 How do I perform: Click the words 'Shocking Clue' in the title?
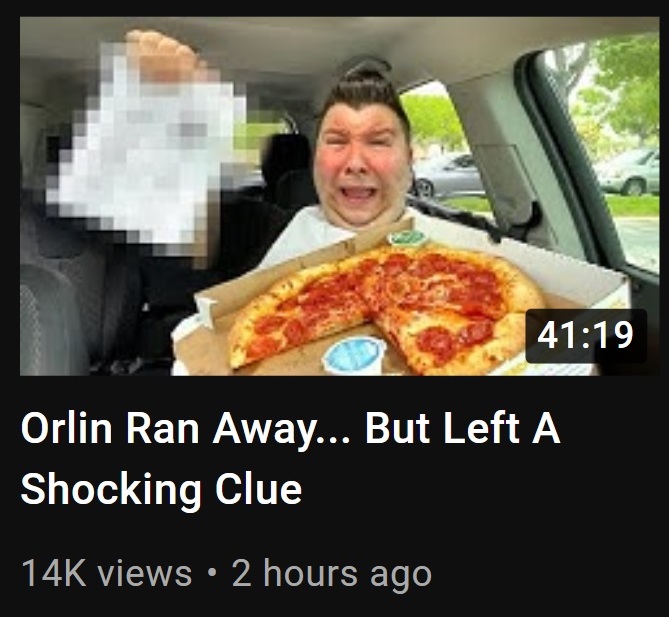point(161,489)
